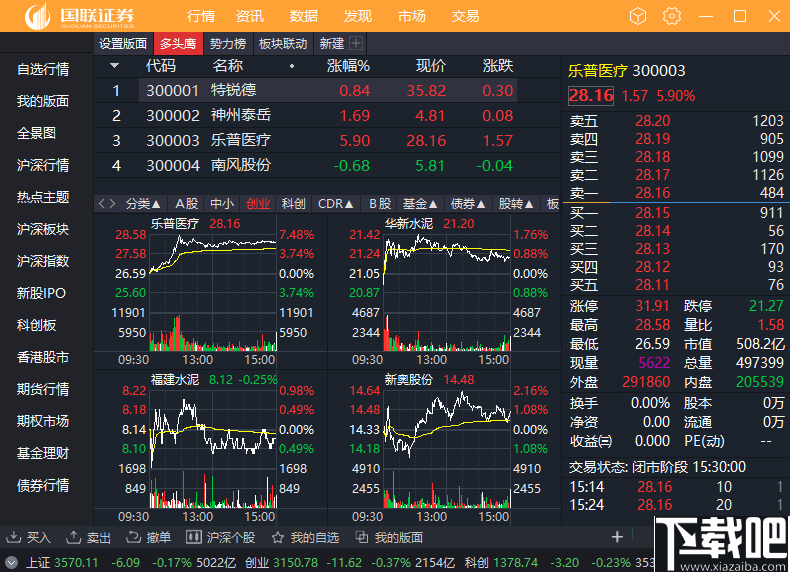The width and height of the screenshot is (790, 572).
Task: Open 全景图 in the sidebar
Action: click(36, 133)
